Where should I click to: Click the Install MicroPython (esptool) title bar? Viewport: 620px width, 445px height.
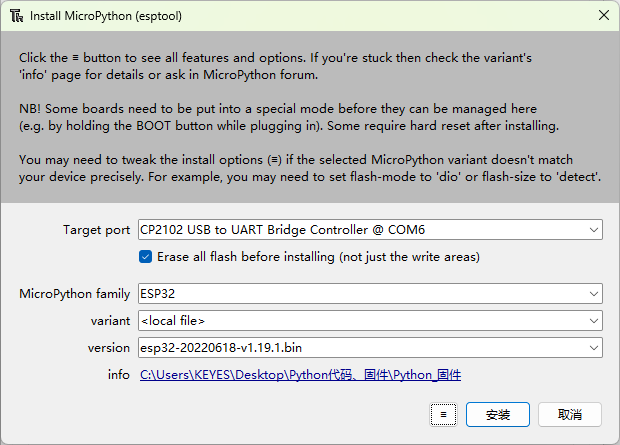point(300,17)
